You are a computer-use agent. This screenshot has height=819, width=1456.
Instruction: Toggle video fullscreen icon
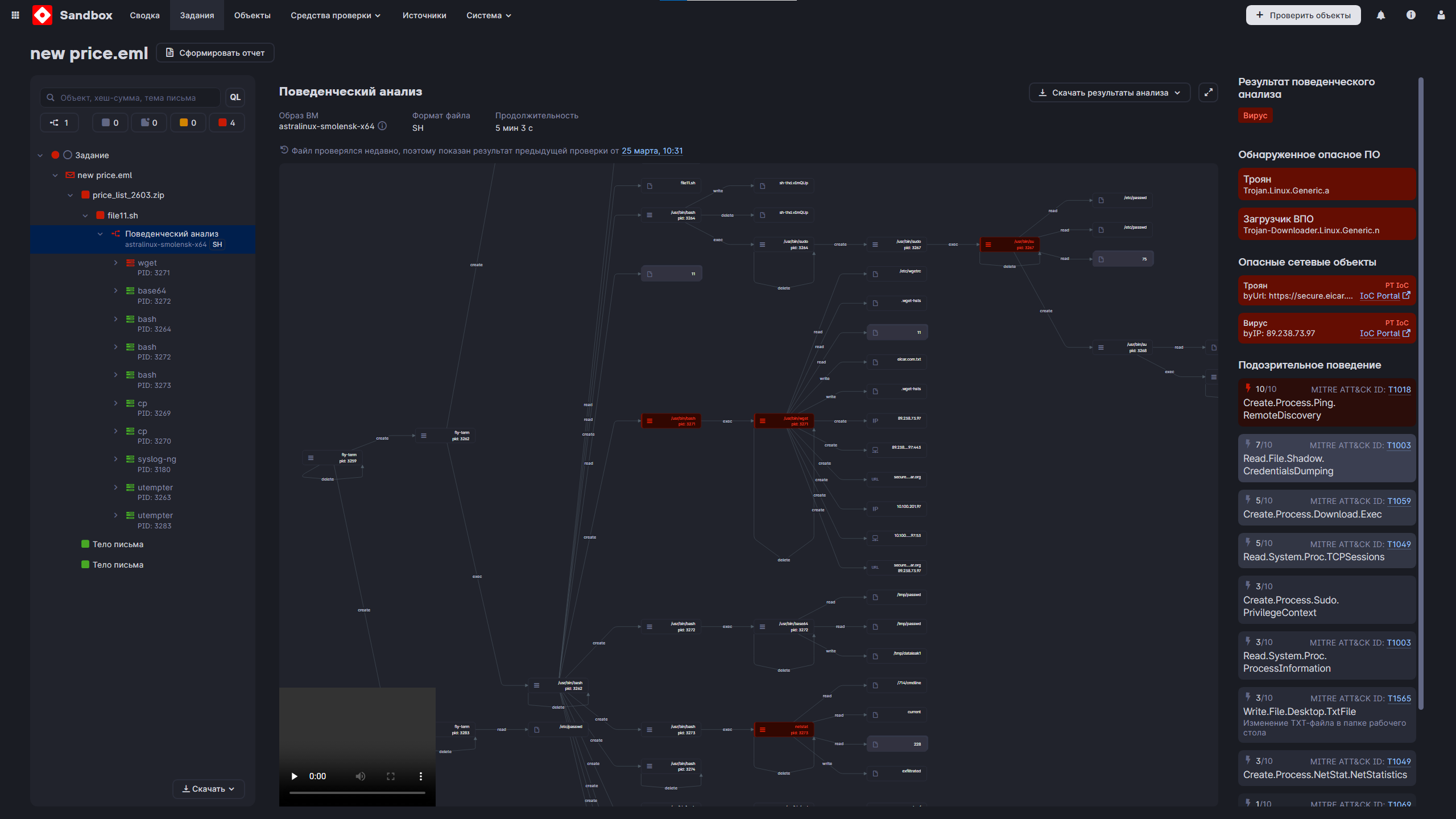coord(391,776)
